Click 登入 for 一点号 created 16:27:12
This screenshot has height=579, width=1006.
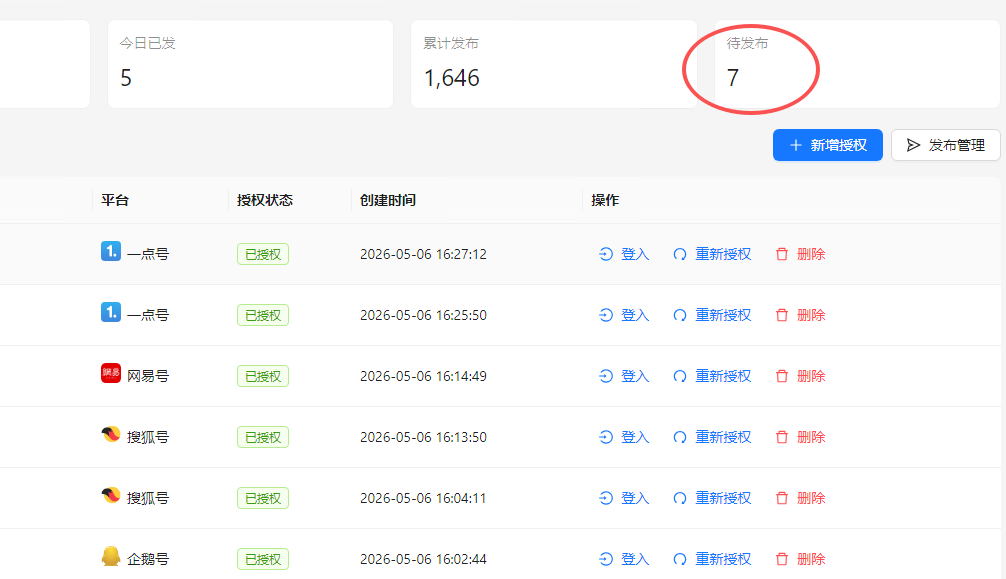point(624,254)
